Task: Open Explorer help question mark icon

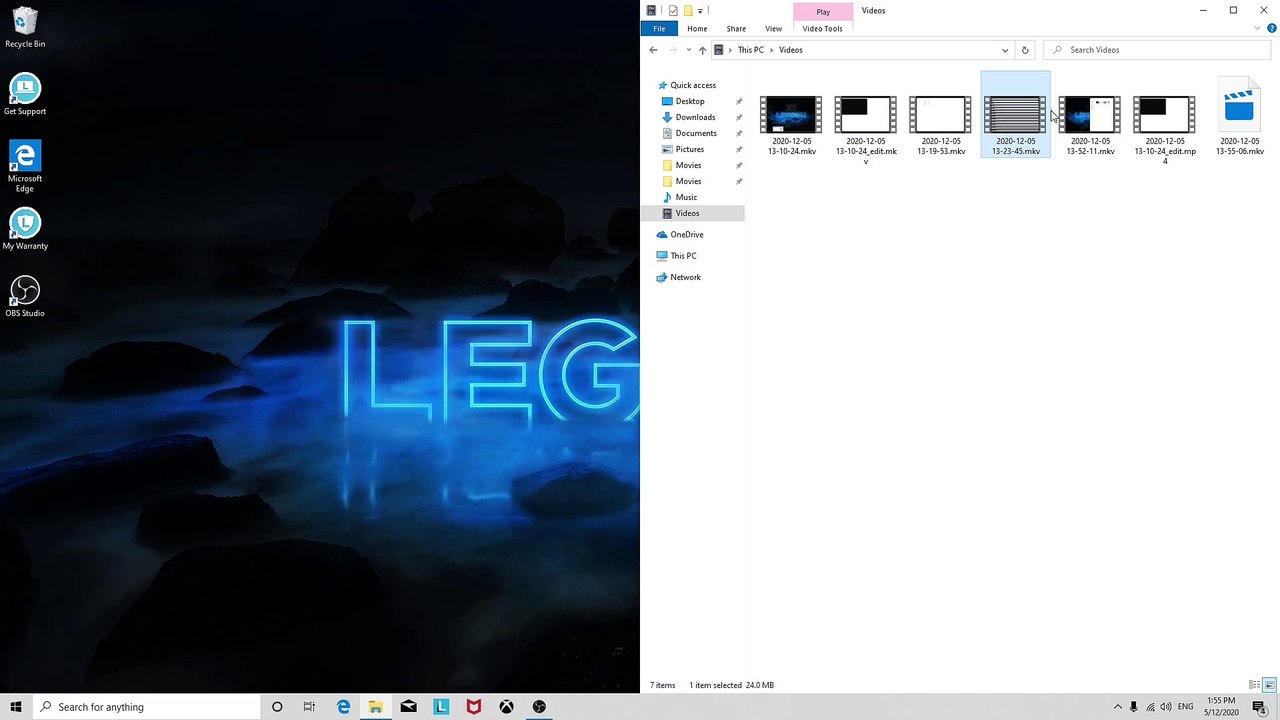Action: pyautogui.click(x=1271, y=28)
